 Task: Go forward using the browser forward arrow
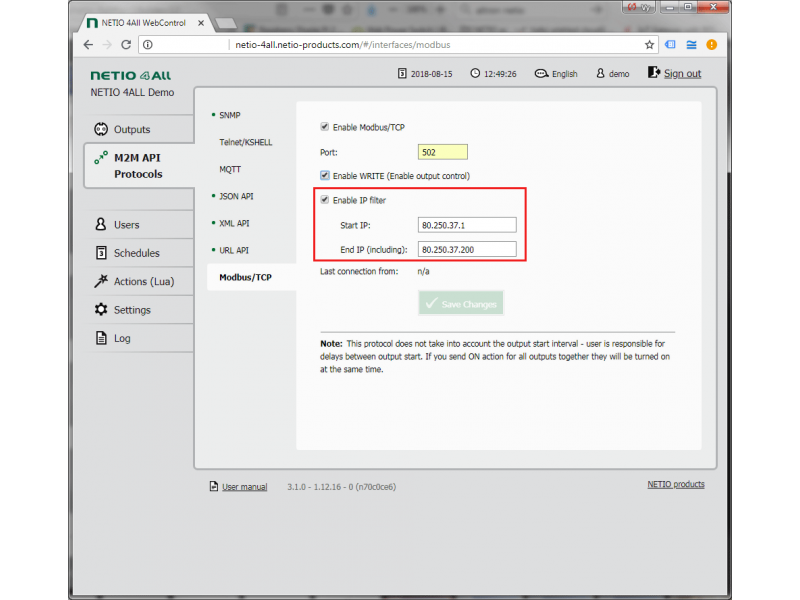click(x=107, y=45)
